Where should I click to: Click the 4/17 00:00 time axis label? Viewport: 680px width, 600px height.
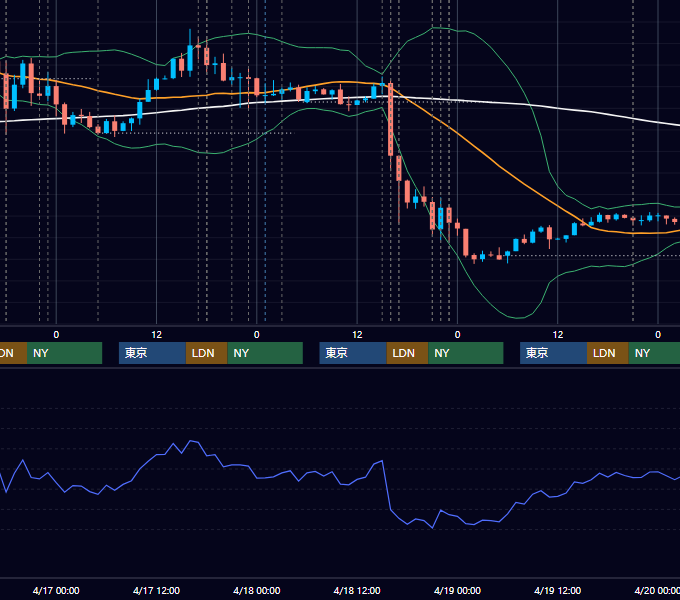click(56, 590)
